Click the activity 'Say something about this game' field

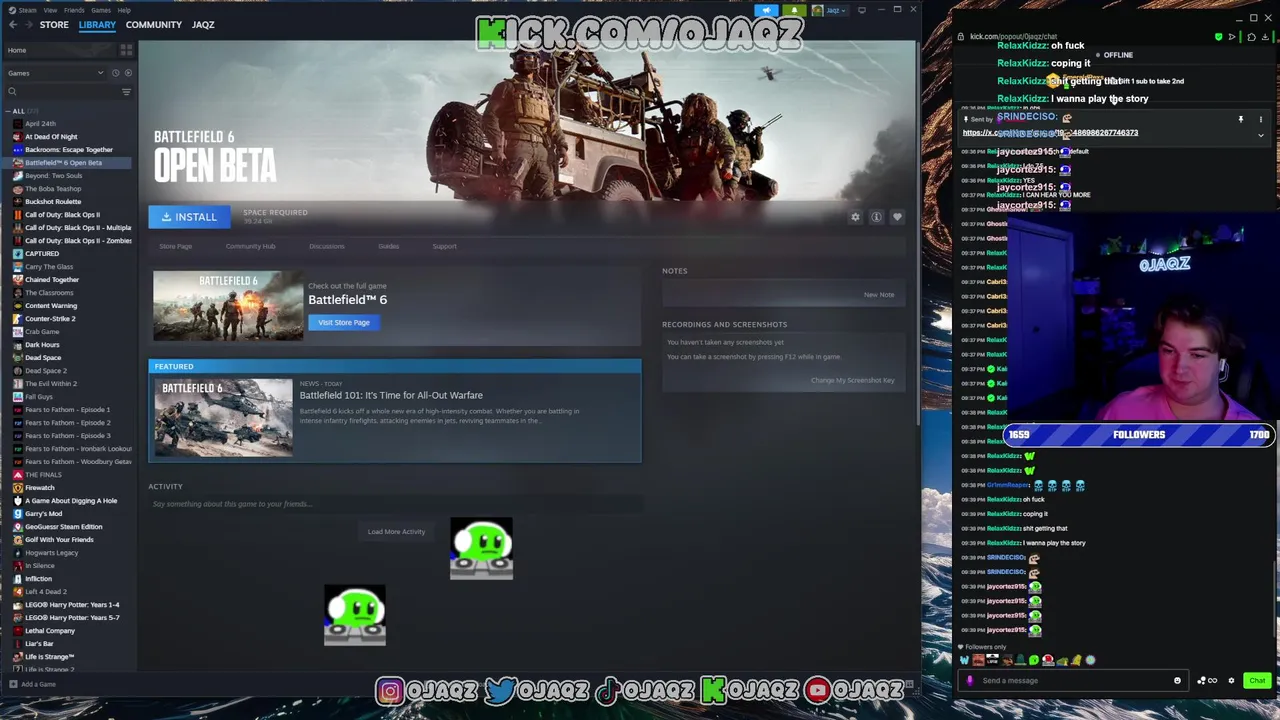(395, 504)
